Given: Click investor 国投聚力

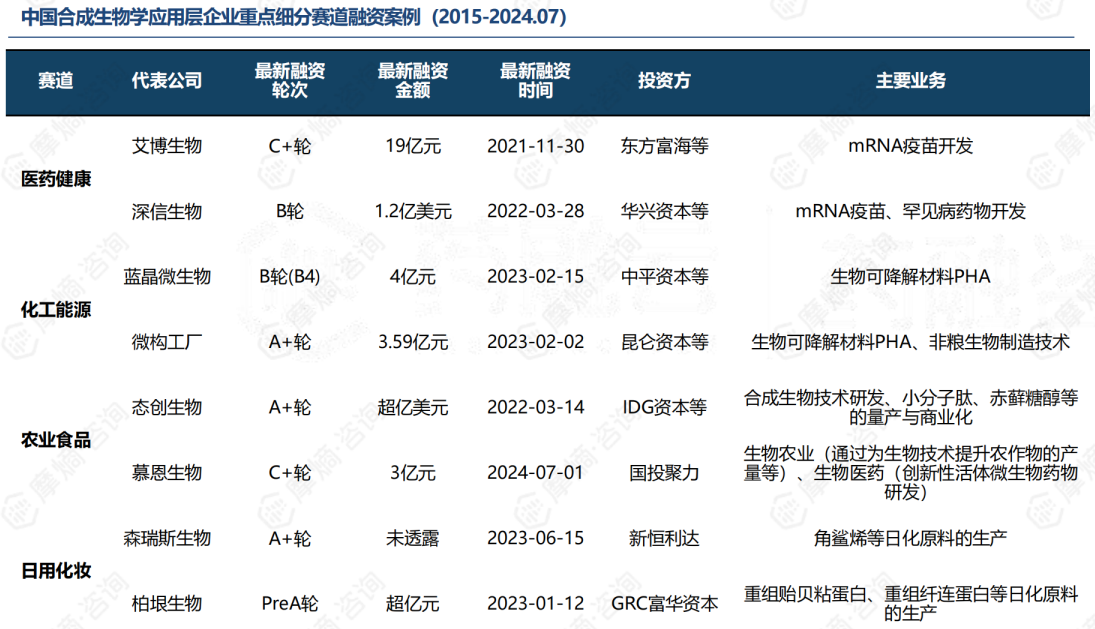Looking at the screenshot, I should coord(664,473).
